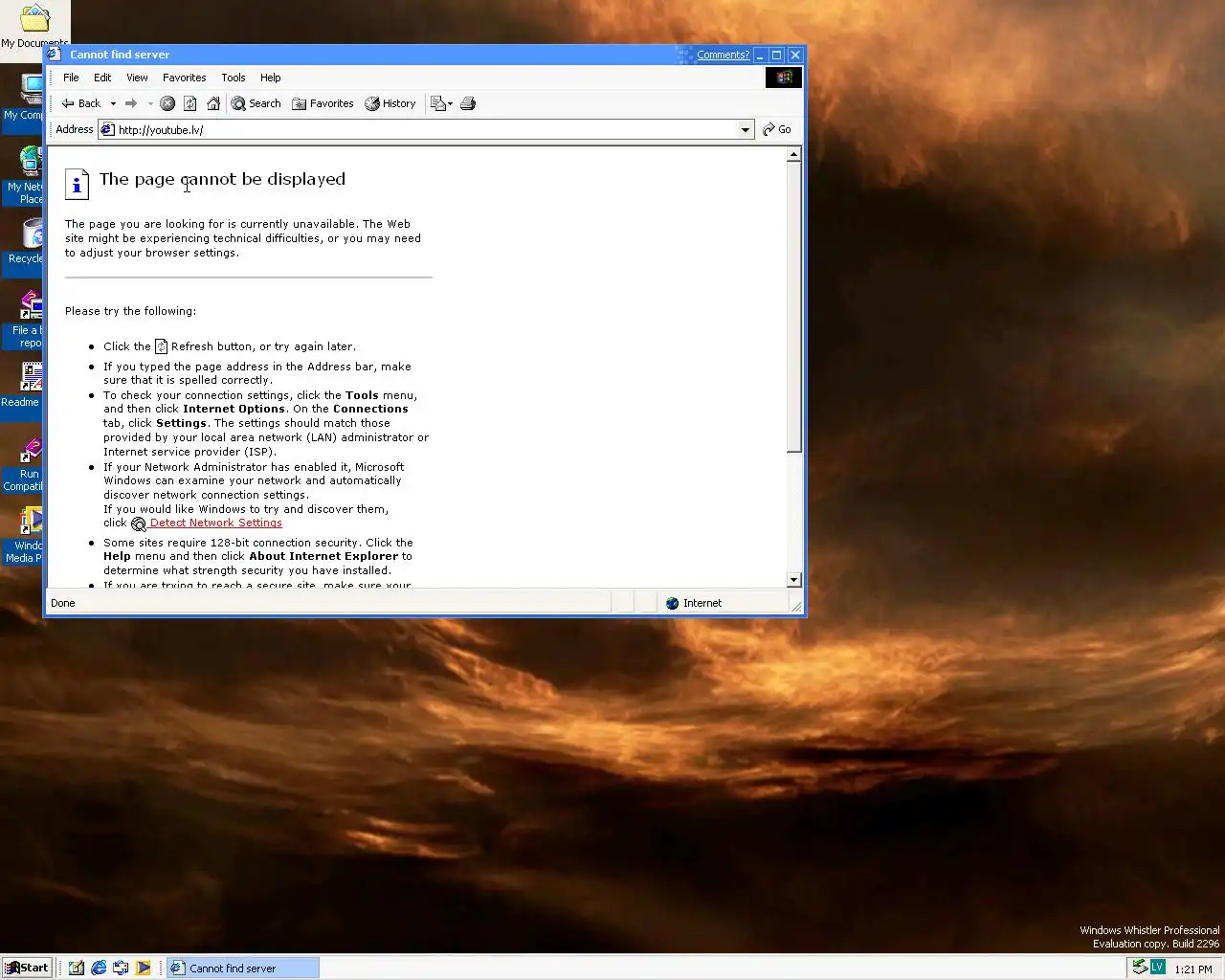Open the Search toolbar button
This screenshot has height=980, width=1225.
(256, 103)
